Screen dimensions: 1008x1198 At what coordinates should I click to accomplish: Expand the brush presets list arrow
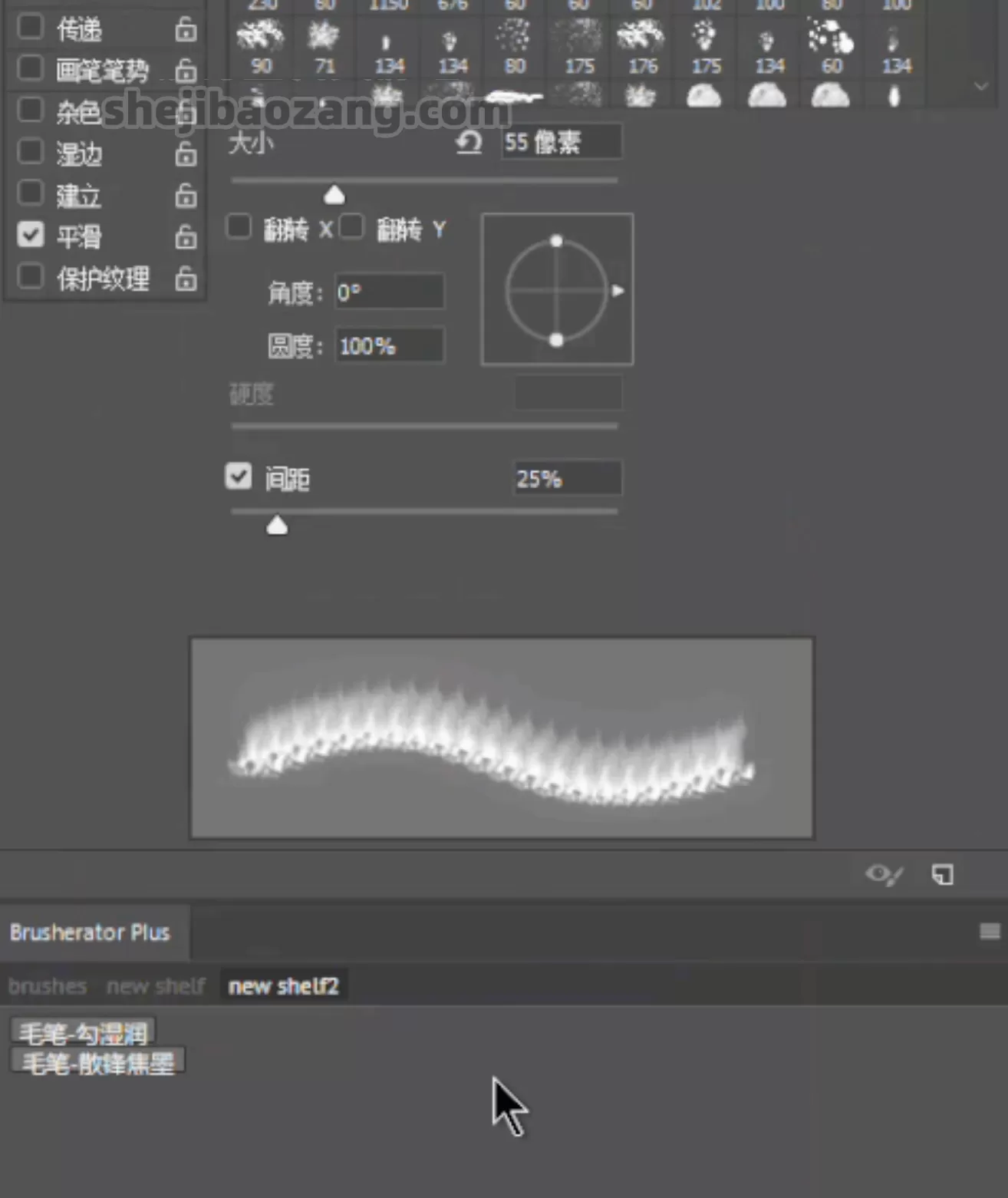coord(981,87)
